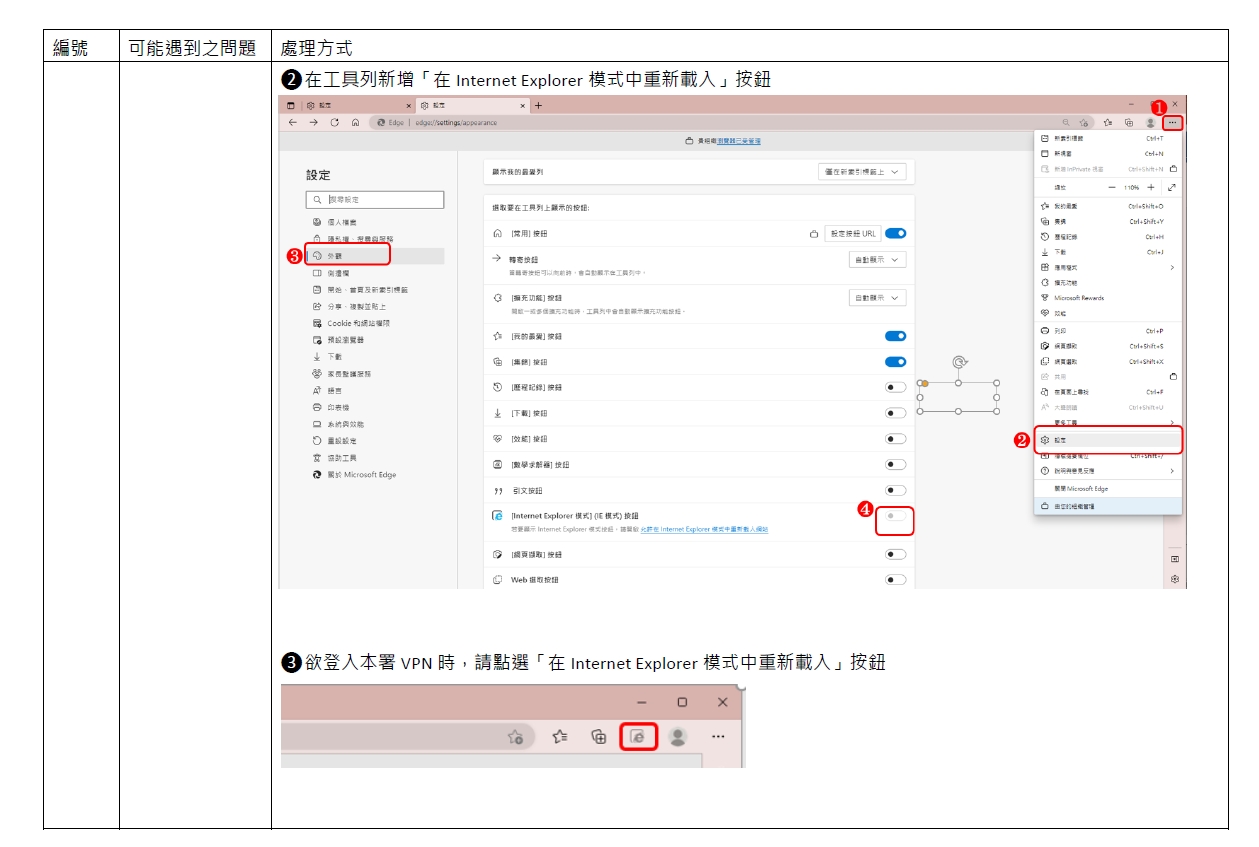Open Collections icon in upper Edge toolbar
The height and width of the screenshot is (847, 1259).
click(x=1129, y=122)
